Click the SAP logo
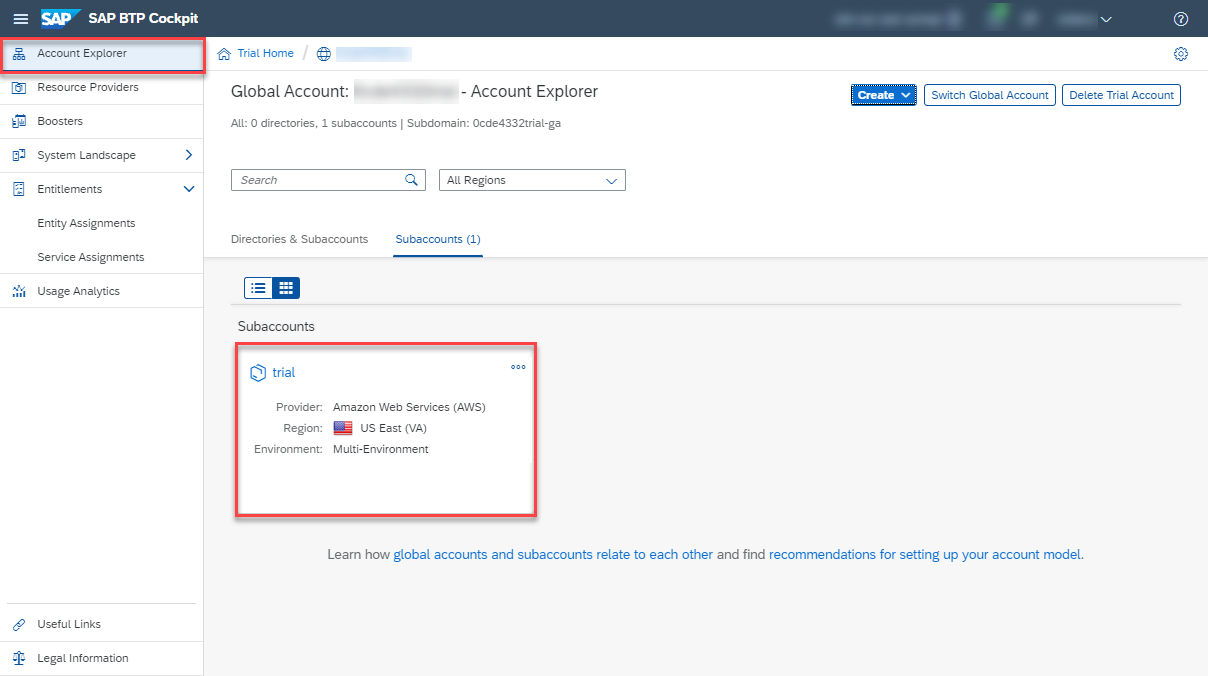This screenshot has width=1208, height=676. [x=60, y=19]
